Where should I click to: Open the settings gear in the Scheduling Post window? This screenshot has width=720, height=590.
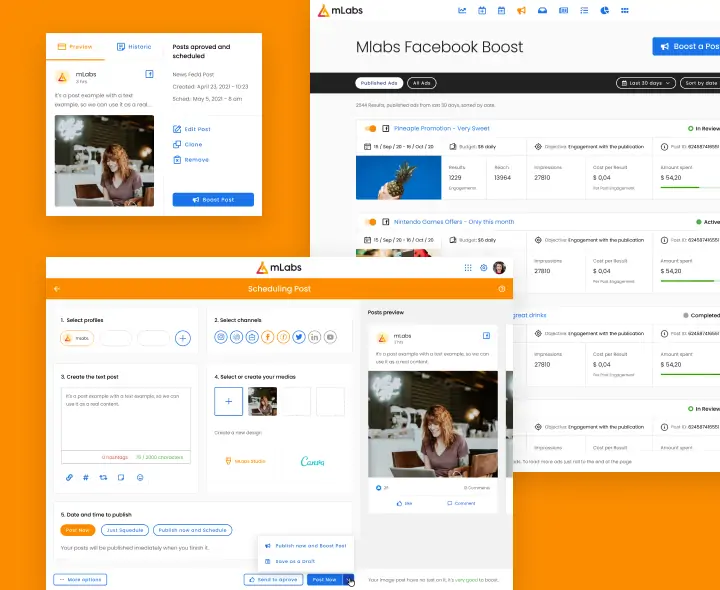pyautogui.click(x=484, y=268)
